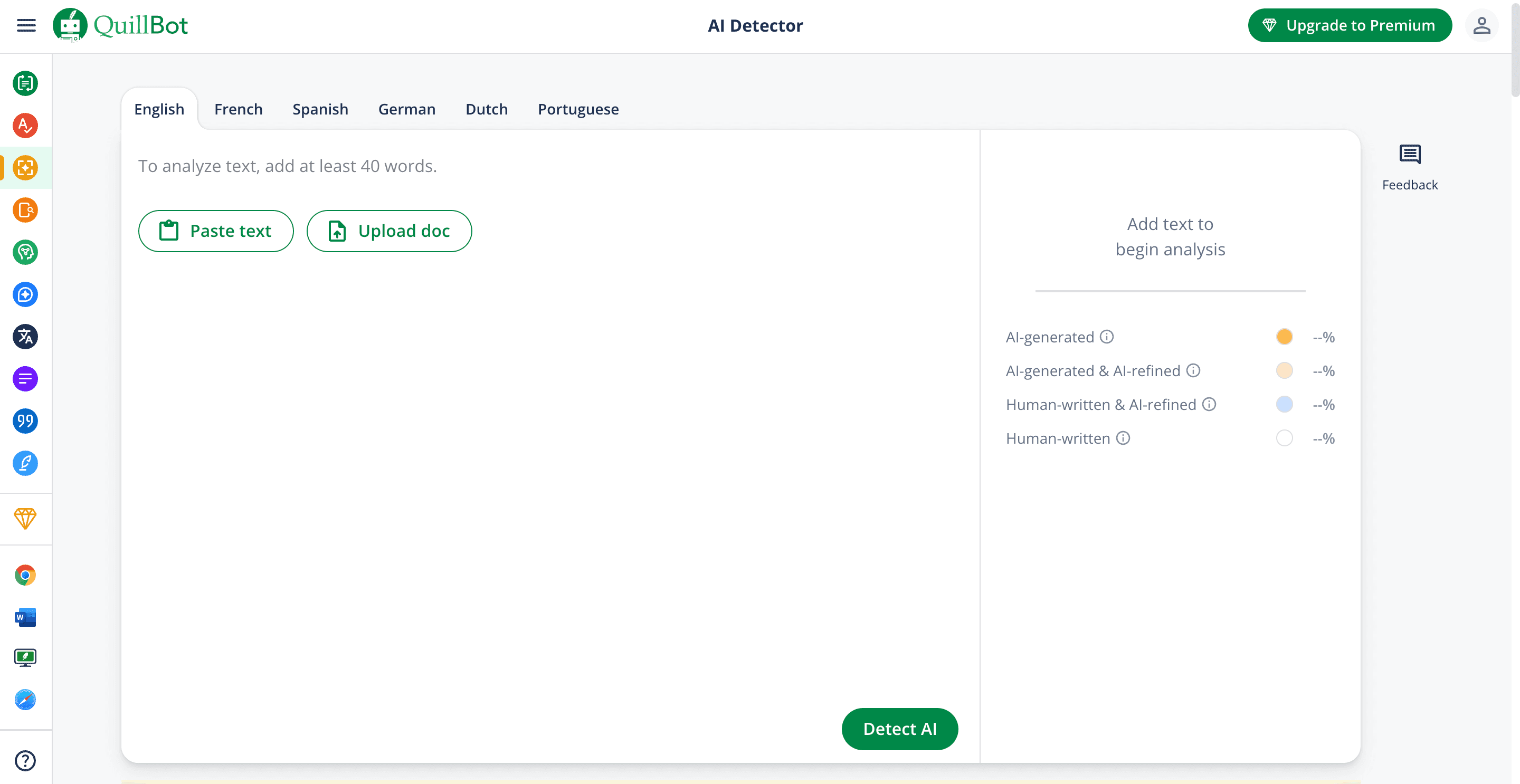
Task: Click the white dot in Human-written row
Action: pyautogui.click(x=1284, y=438)
